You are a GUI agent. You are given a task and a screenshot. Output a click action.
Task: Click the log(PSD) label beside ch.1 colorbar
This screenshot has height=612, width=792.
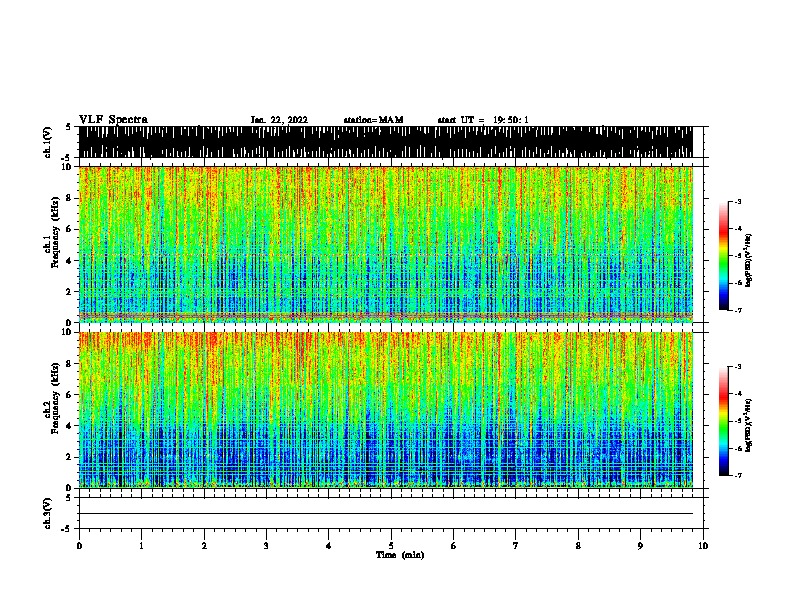click(749, 260)
